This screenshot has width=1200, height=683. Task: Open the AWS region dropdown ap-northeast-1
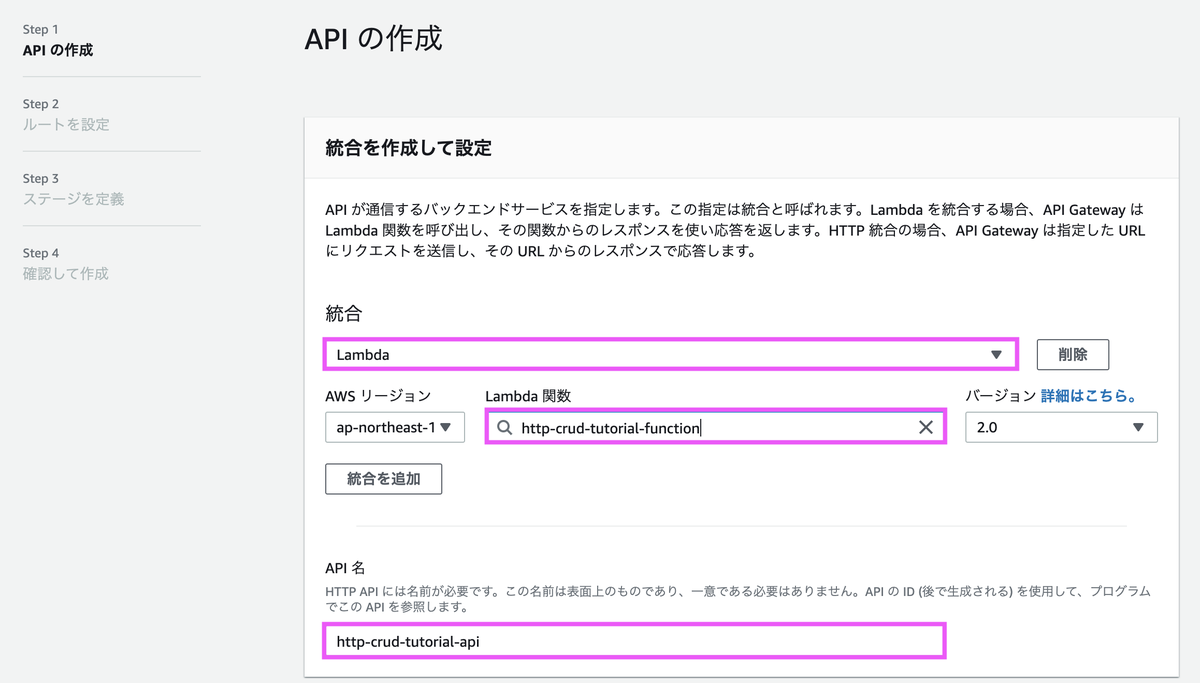[x=395, y=427]
